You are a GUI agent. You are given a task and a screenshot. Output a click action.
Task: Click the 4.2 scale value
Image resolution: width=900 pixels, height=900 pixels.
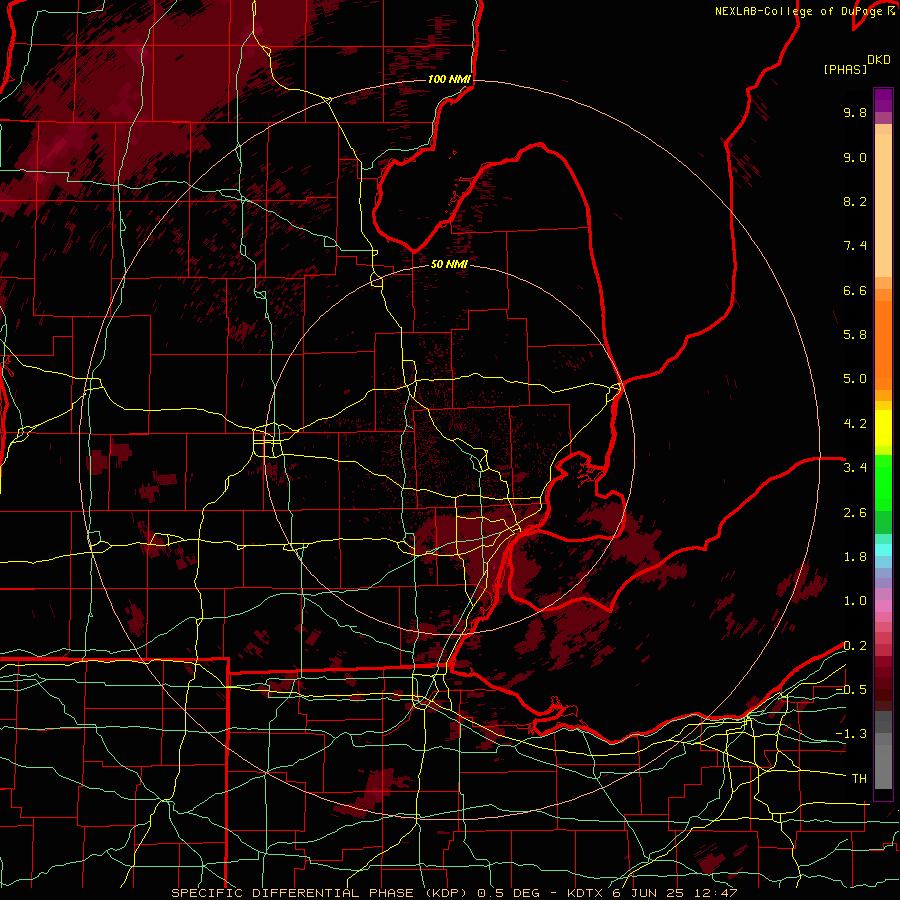point(855,424)
